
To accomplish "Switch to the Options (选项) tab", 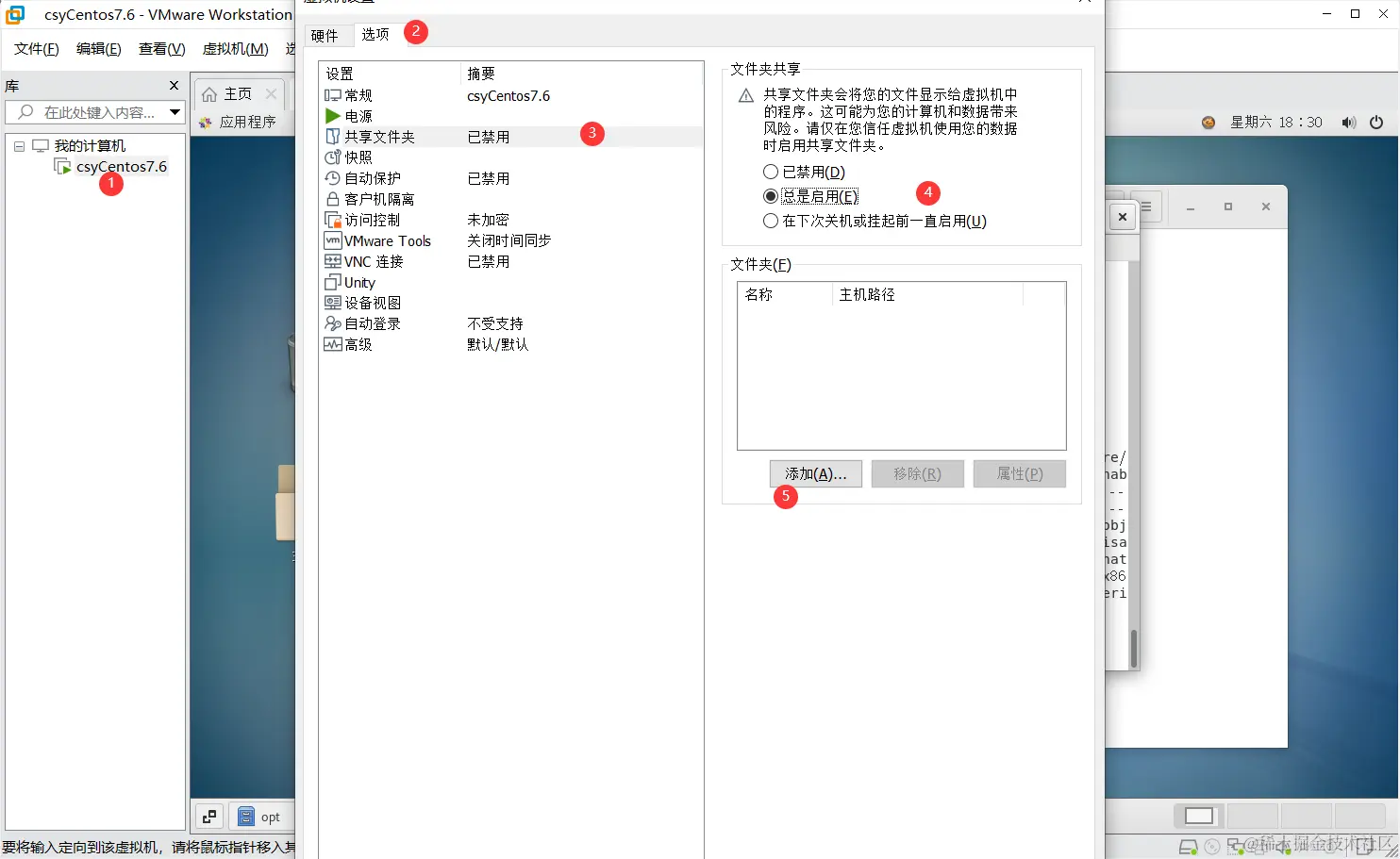I will coord(375,34).
